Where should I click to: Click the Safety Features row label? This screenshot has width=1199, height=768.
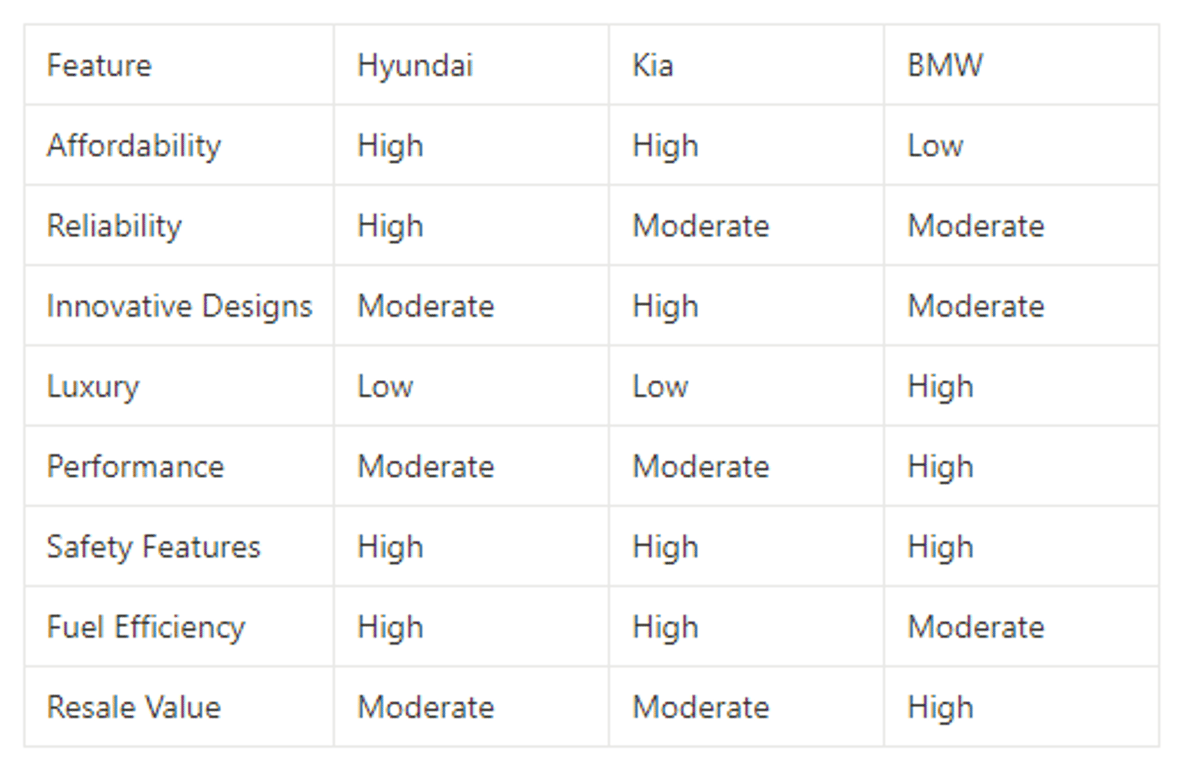pyautogui.click(x=179, y=547)
